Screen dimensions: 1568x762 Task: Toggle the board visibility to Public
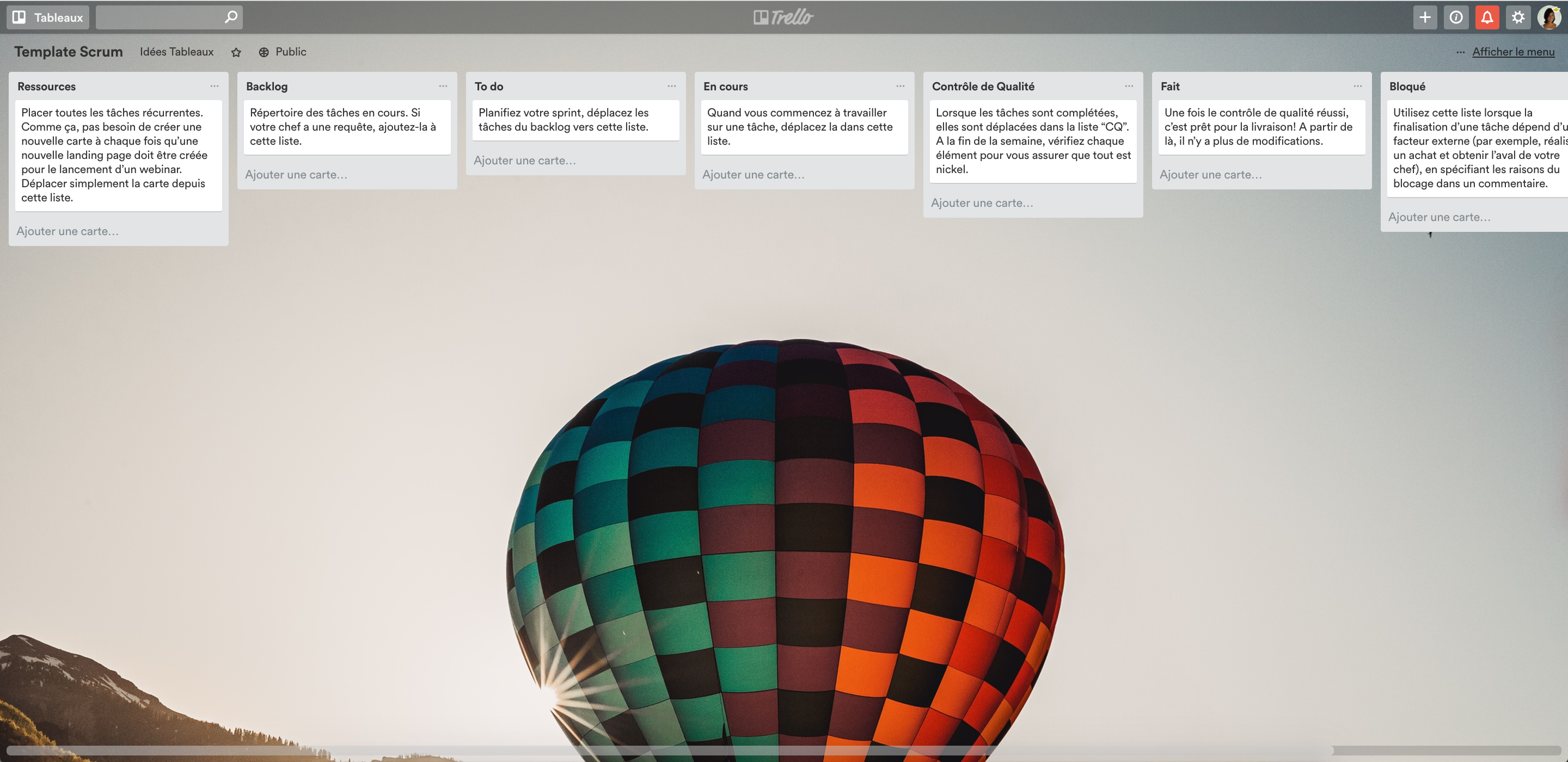pyautogui.click(x=282, y=51)
